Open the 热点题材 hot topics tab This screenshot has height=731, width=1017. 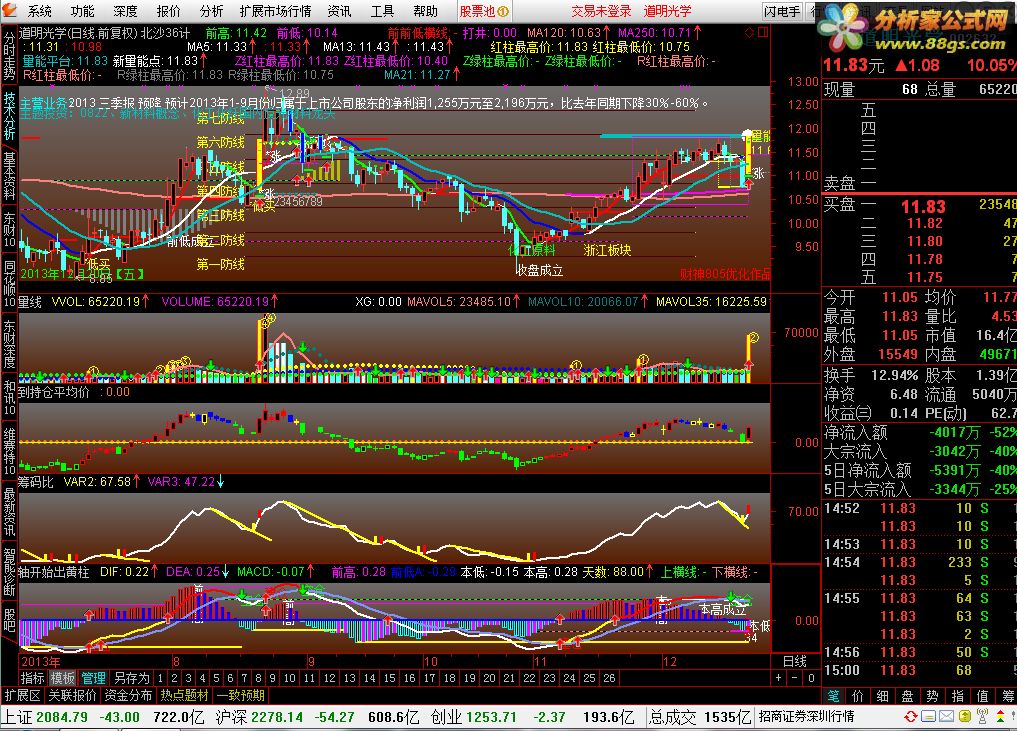coord(185,695)
